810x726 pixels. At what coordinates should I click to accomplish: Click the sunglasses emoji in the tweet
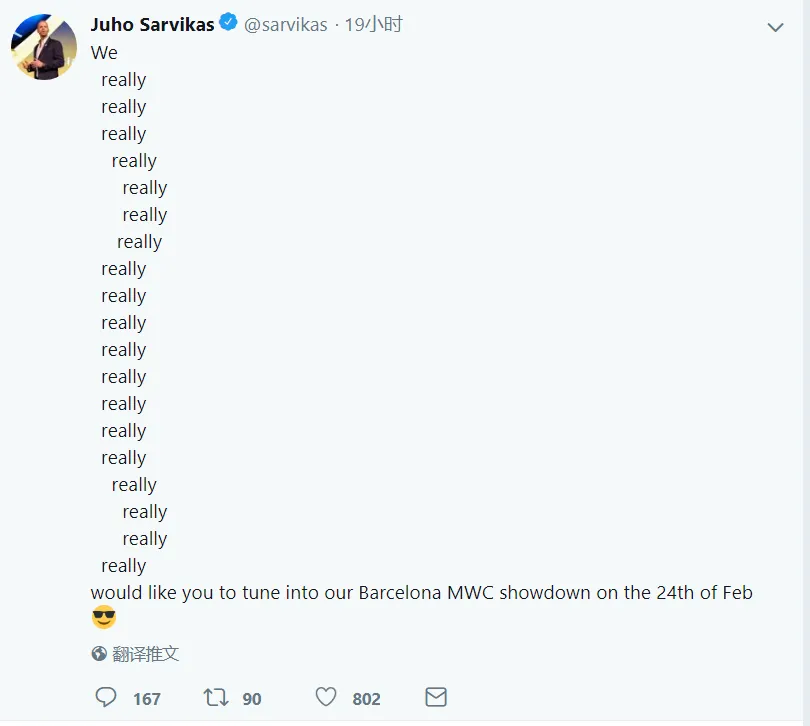click(104, 618)
